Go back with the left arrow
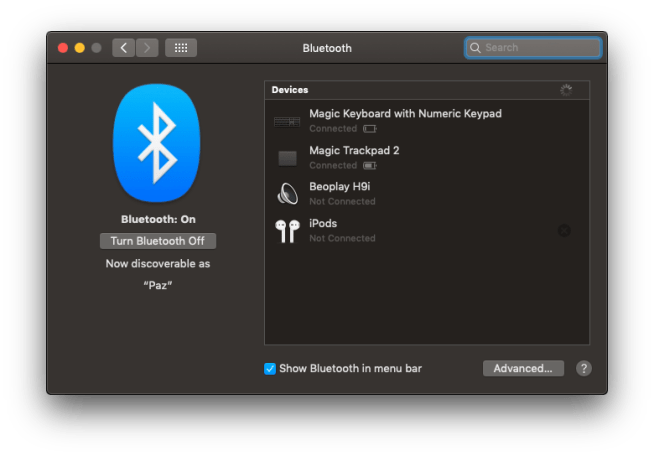Screen dimensions: 654x456 [123, 47]
